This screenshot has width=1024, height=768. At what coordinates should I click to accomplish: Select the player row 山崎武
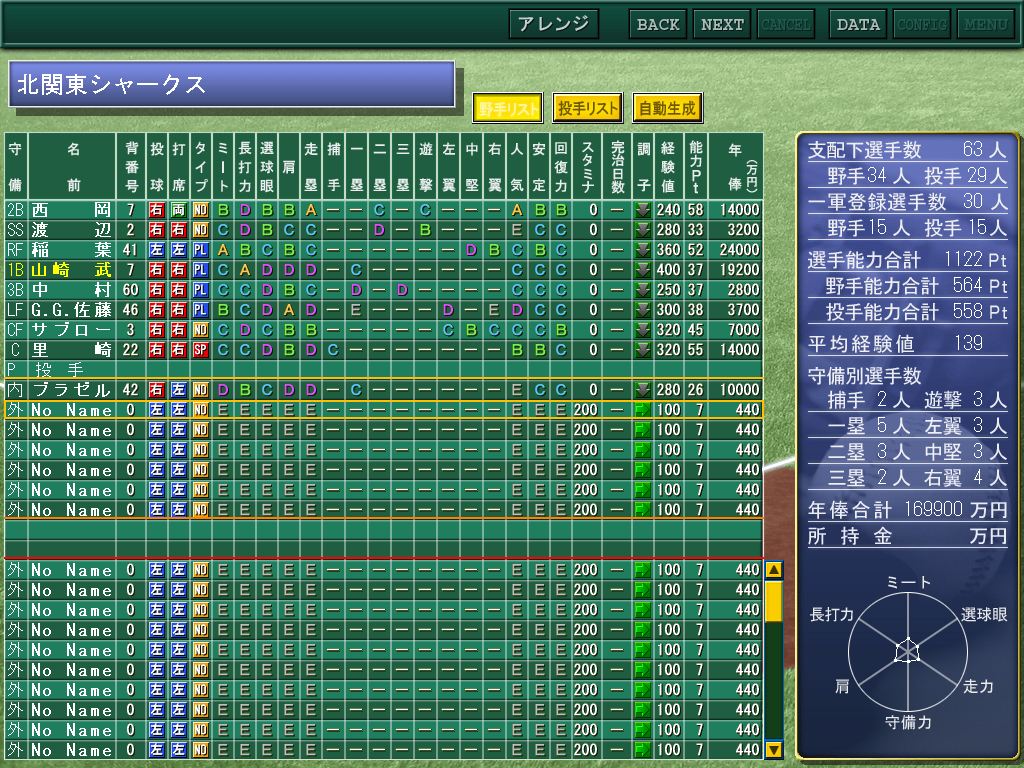pos(70,270)
